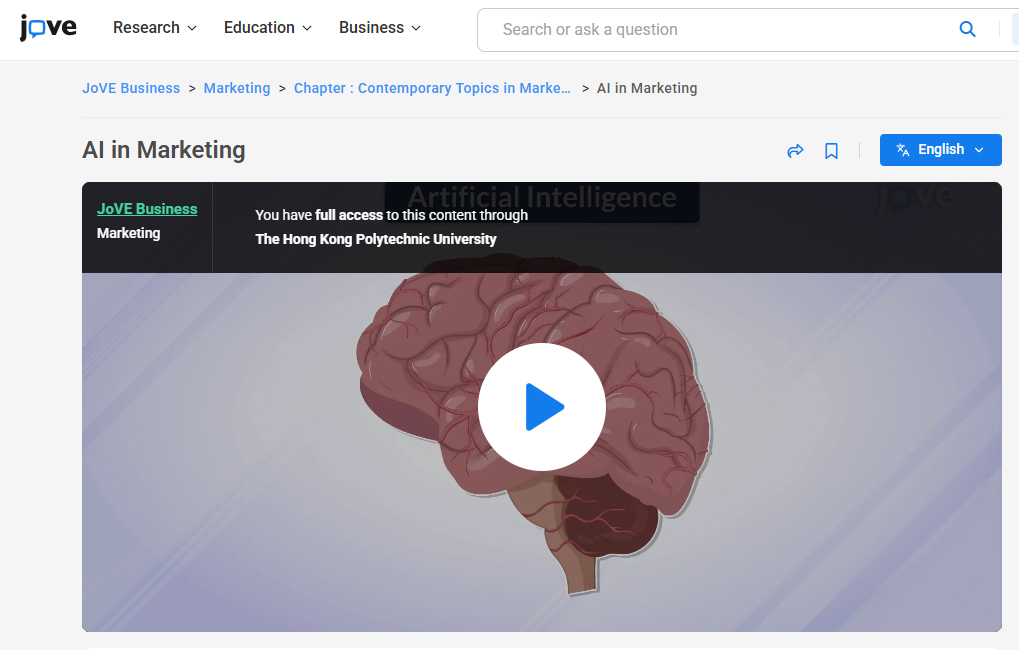Screen dimensions: 1019x650
Task: Click the search magnifier icon
Action: pyautogui.click(x=966, y=29)
